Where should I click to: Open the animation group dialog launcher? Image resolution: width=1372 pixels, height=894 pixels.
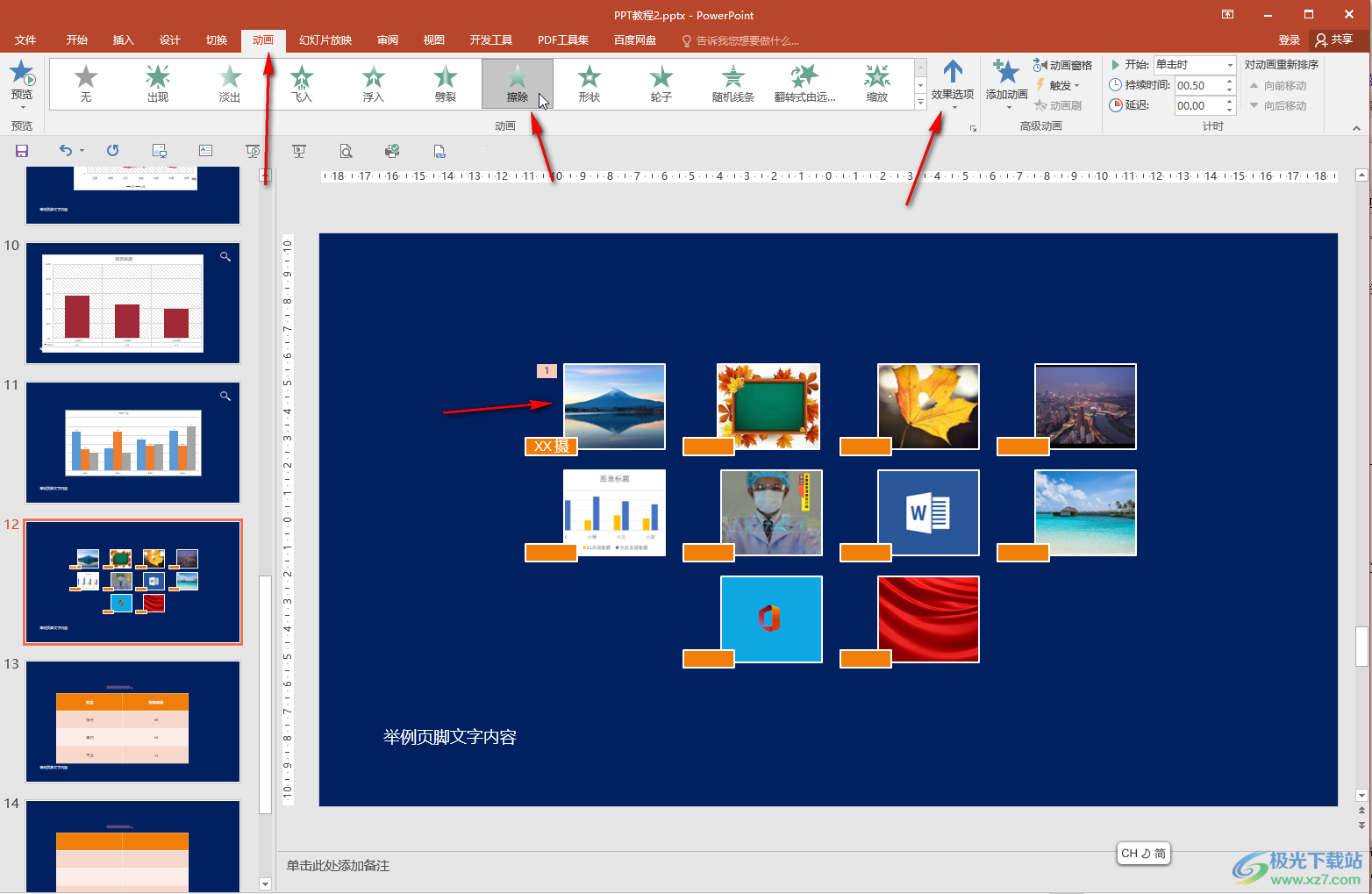(972, 128)
